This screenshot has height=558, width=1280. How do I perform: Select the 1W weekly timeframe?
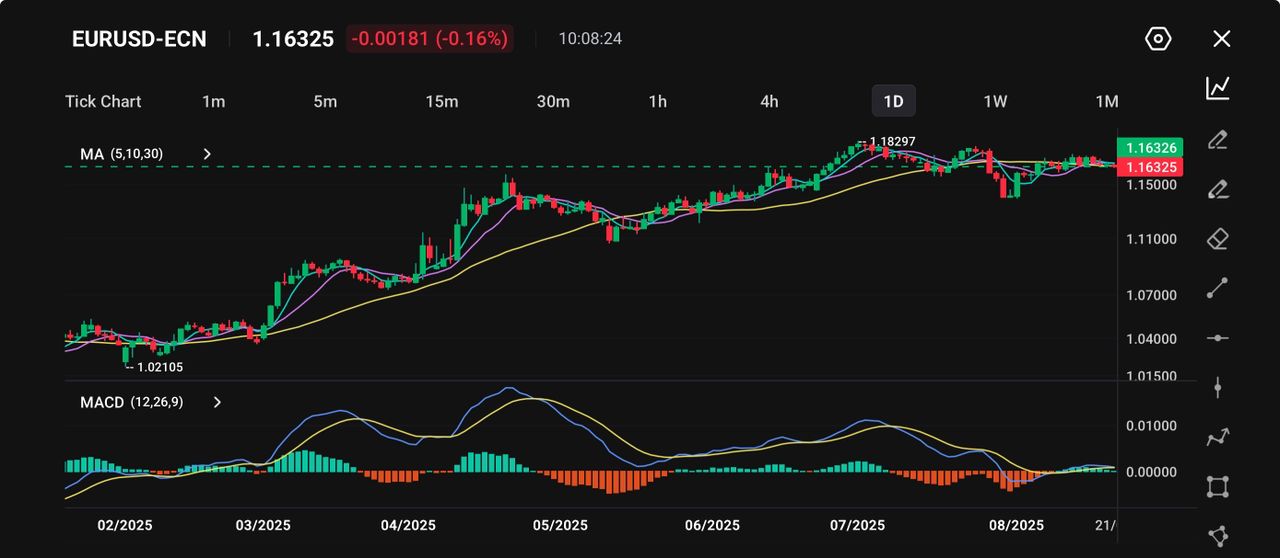pos(995,101)
